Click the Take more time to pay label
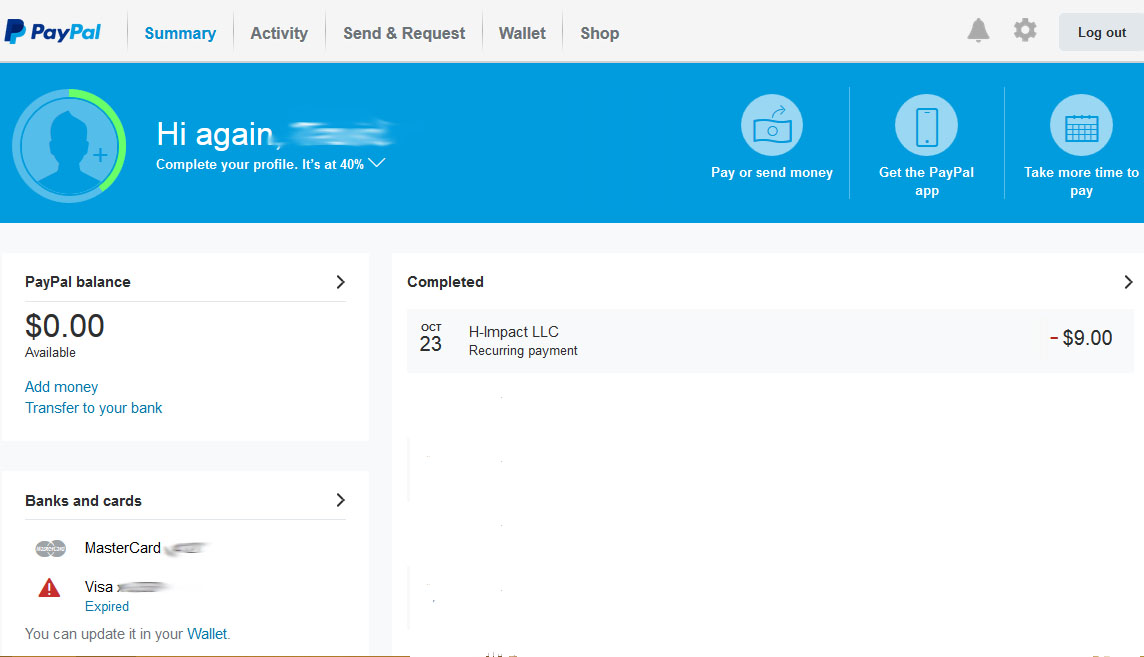Image resolution: width=1144 pixels, height=657 pixels. (x=1081, y=182)
